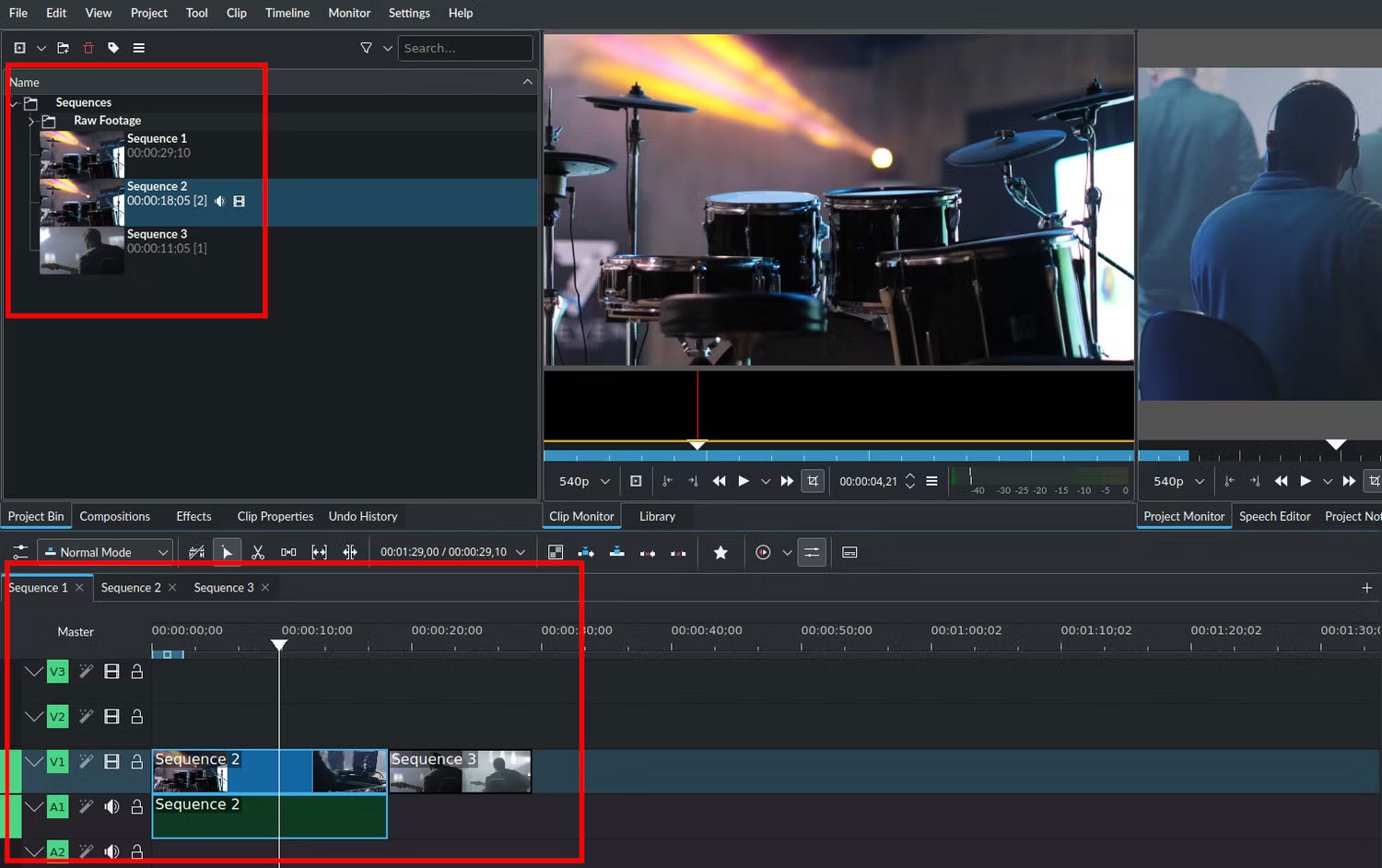Hide the V3 video track
The width and height of the screenshot is (1382, 868).
[111, 672]
